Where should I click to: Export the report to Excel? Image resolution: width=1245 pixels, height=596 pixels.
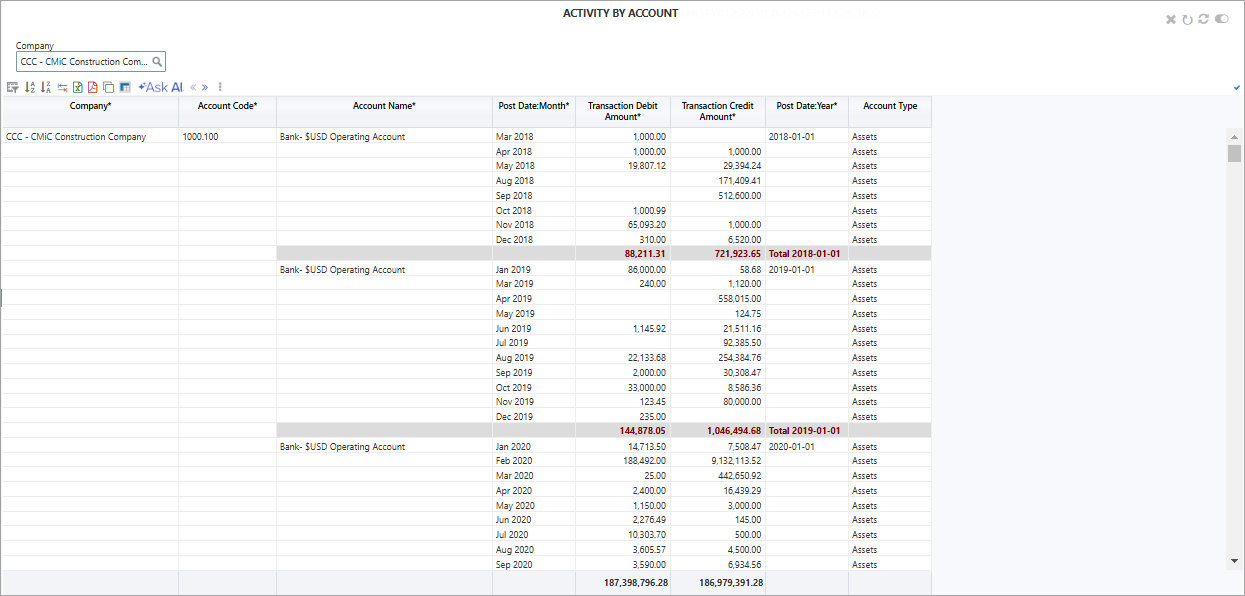click(x=78, y=87)
